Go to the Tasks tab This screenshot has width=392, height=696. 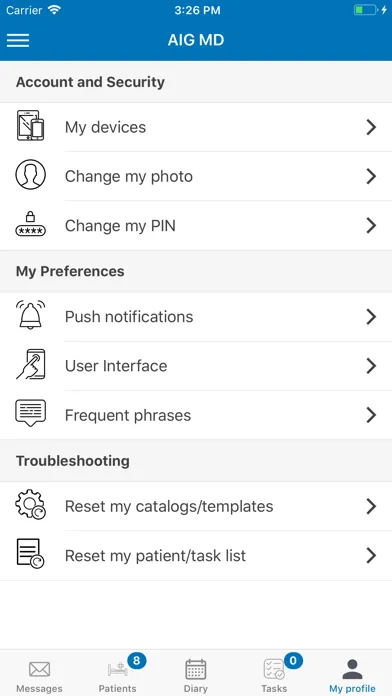click(x=274, y=675)
